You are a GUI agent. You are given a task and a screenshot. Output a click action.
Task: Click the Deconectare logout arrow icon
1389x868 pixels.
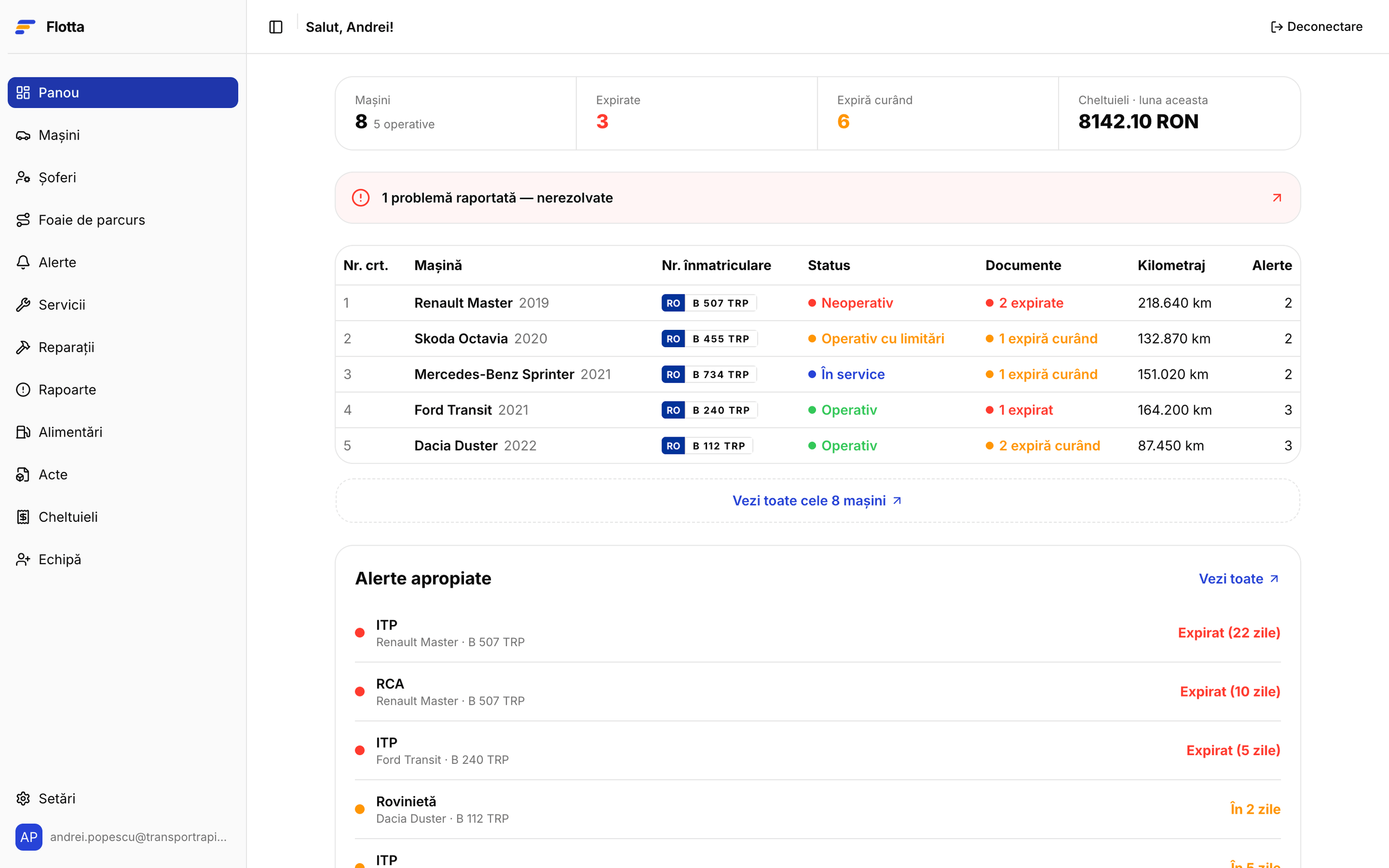click(x=1277, y=27)
